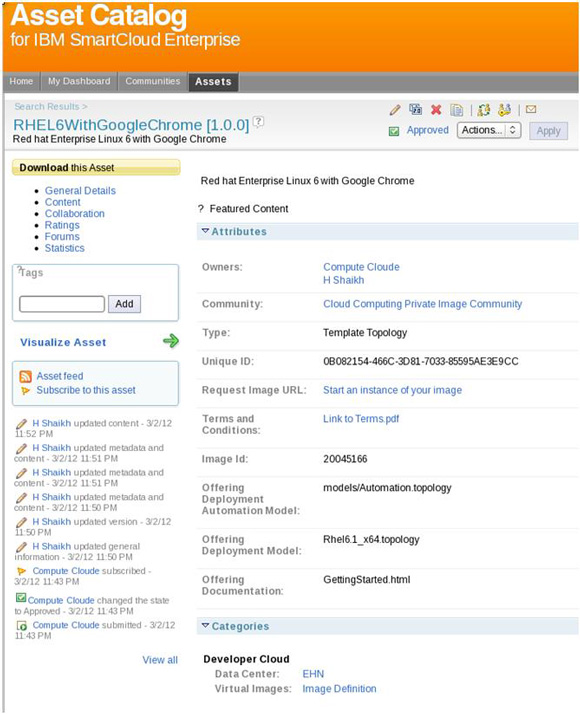Open owner Compute Cloude in Attributes

click(x=361, y=267)
